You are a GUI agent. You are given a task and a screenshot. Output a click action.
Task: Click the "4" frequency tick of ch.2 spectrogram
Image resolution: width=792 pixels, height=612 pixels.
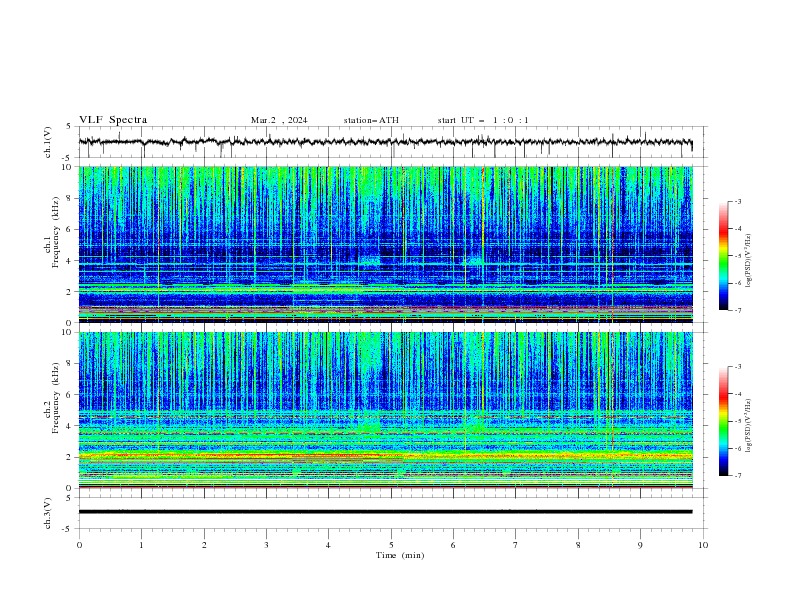tap(70, 426)
